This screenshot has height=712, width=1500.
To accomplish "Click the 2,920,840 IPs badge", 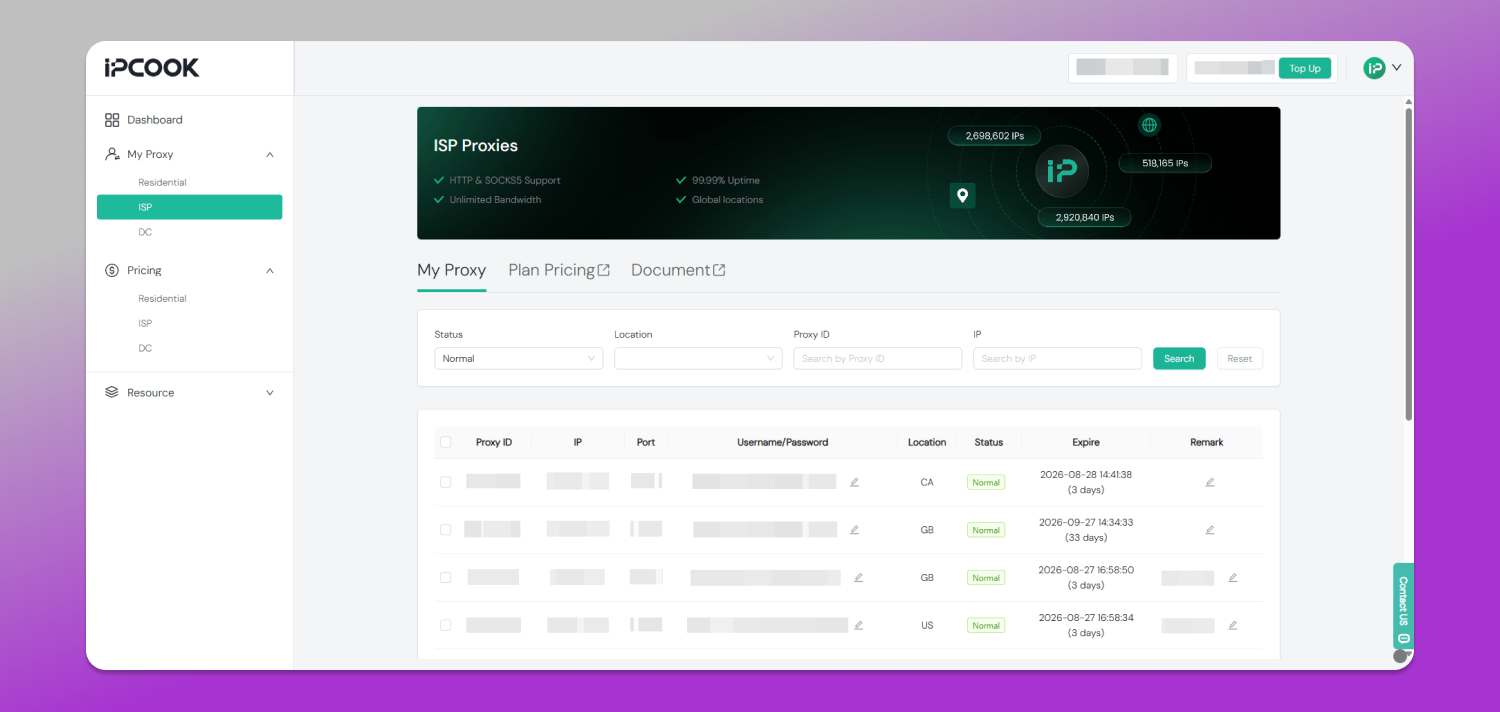I will click(x=1084, y=217).
